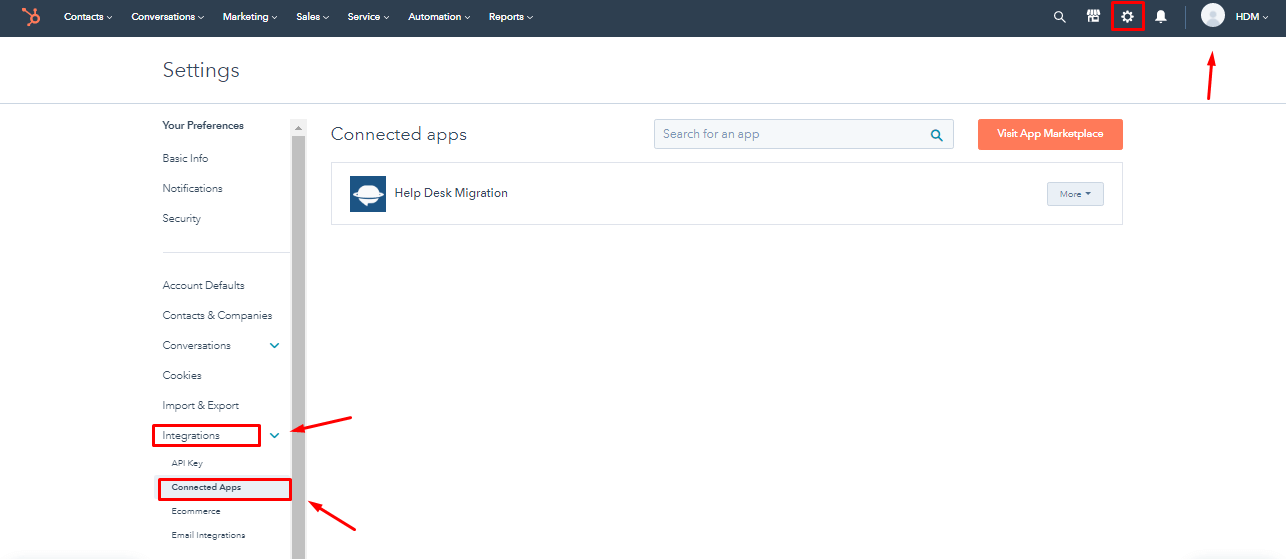This screenshot has height=559, width=1286.
Task: Open the Reports menu
Action: pos(511,17)
